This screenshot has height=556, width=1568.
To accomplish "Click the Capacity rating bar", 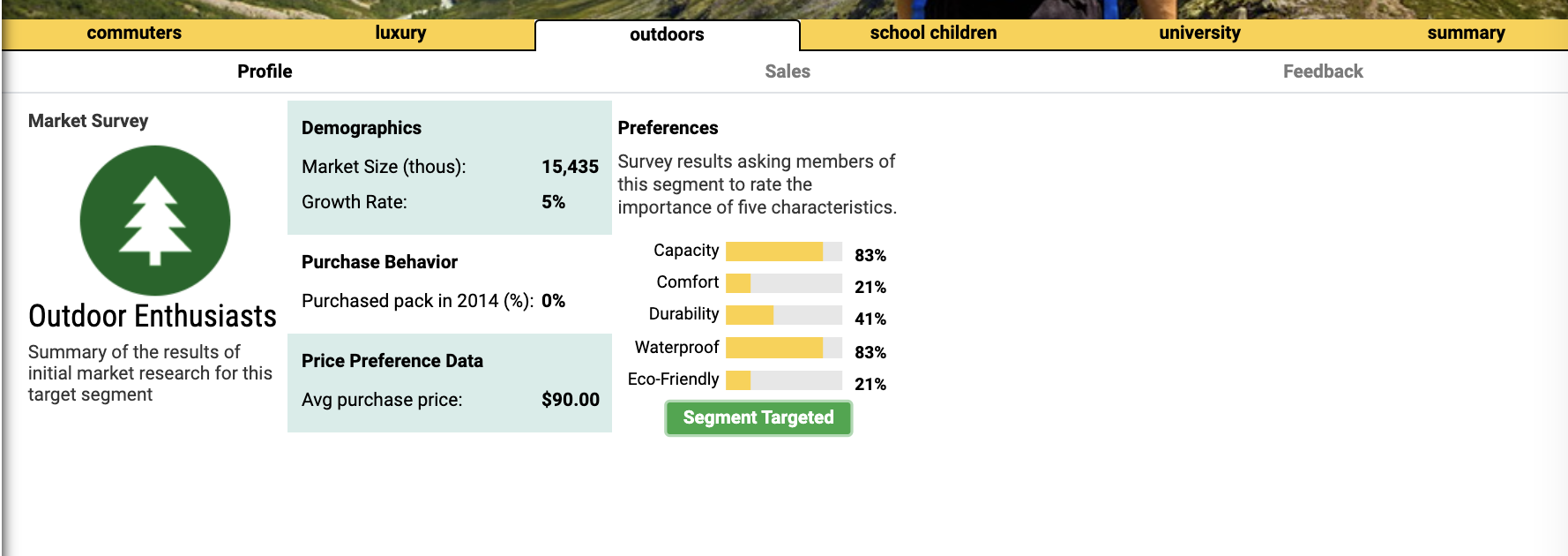I will click(783, 253).
